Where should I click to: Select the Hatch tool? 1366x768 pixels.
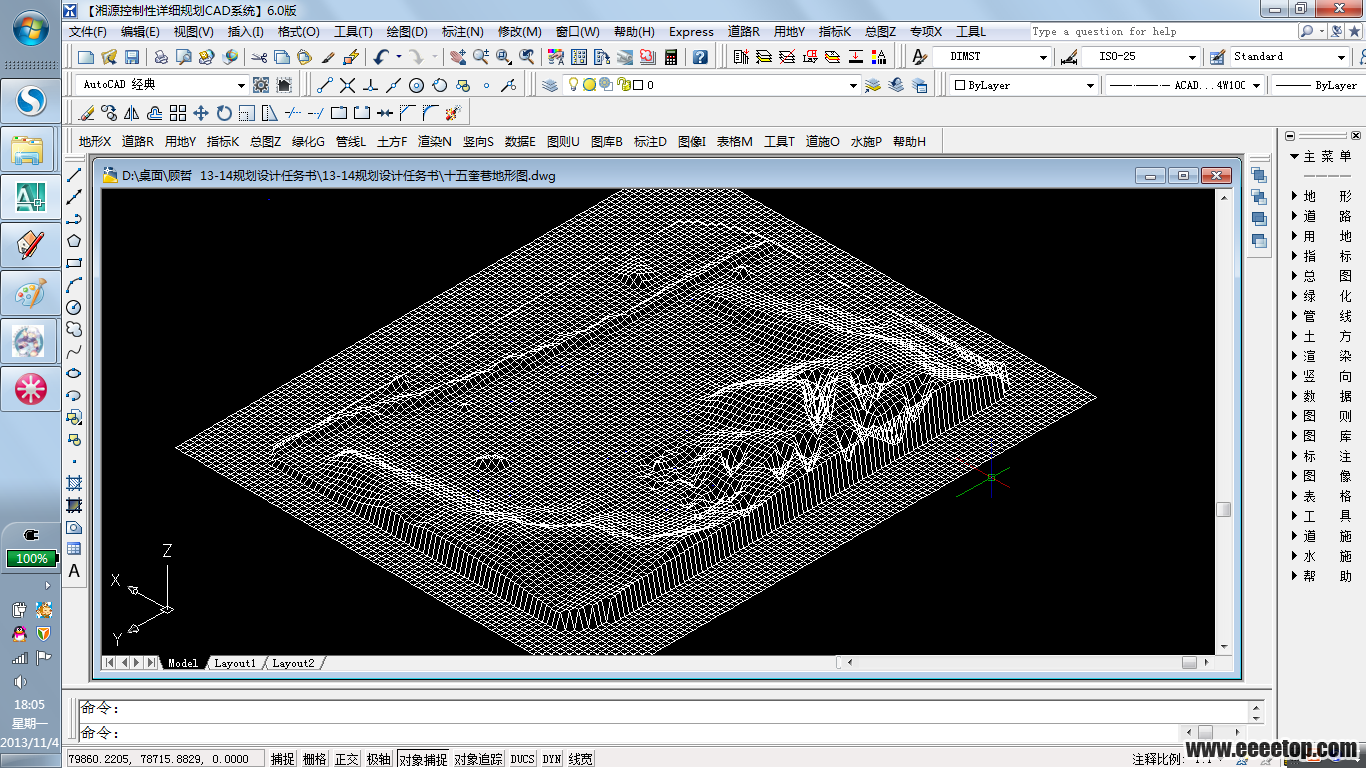[74, 483]
